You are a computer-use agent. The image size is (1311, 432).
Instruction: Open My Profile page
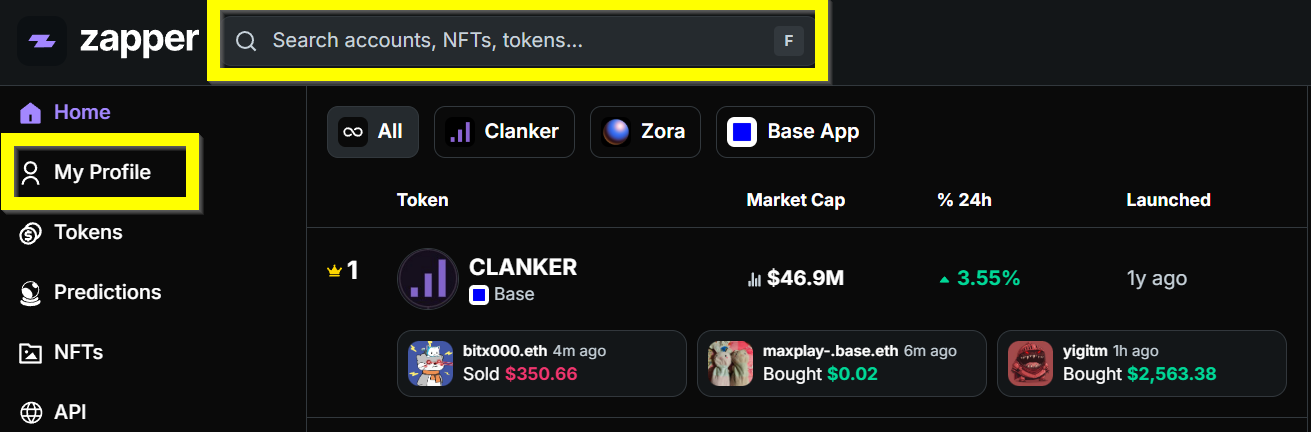[x=101, y=172]
